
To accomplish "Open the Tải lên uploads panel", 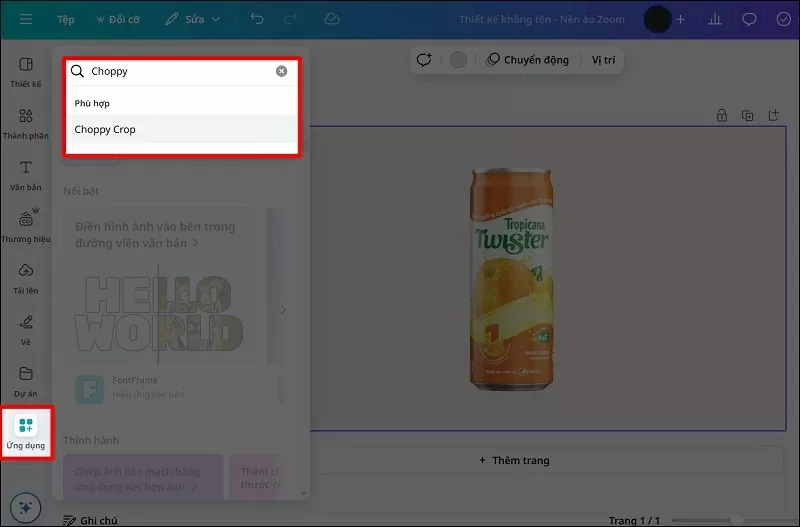I will [x=26, y=277].
